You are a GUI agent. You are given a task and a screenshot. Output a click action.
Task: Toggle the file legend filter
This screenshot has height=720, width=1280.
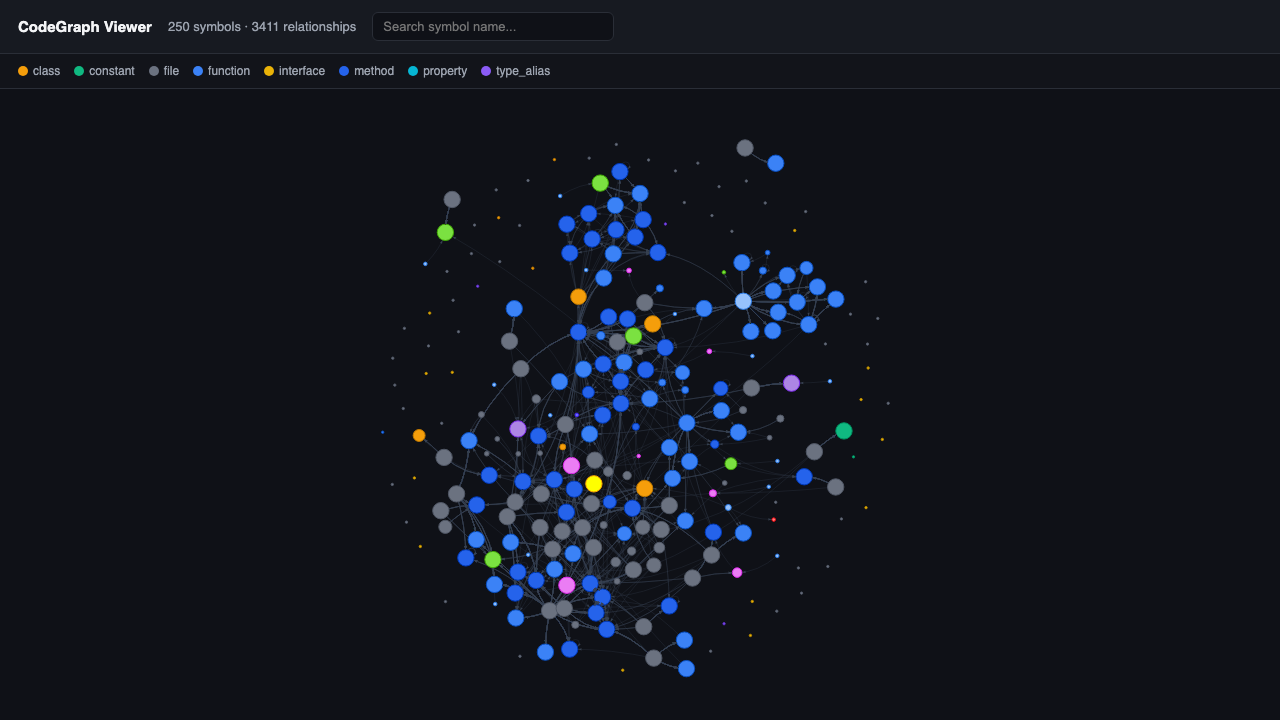pos(164,71)
